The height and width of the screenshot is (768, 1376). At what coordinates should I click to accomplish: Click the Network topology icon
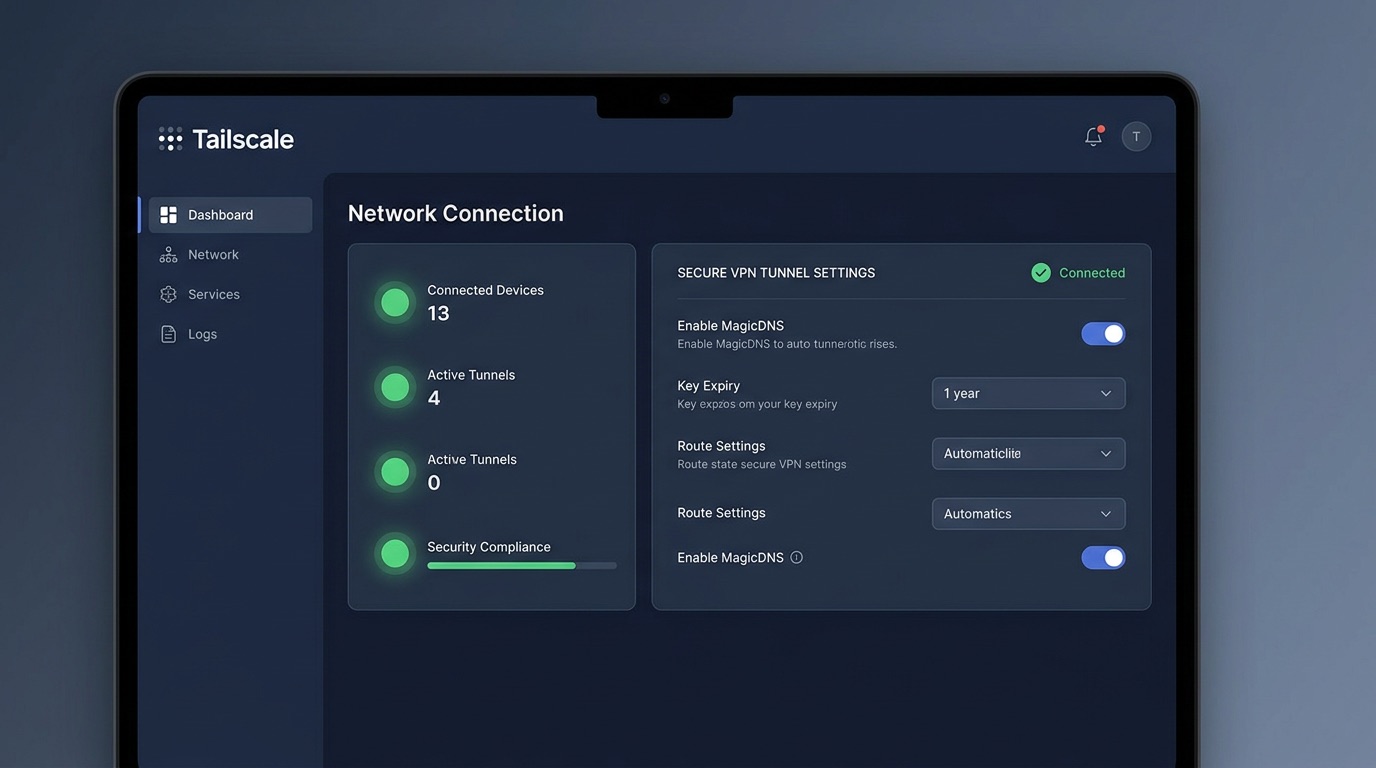(x=168, y=255)
